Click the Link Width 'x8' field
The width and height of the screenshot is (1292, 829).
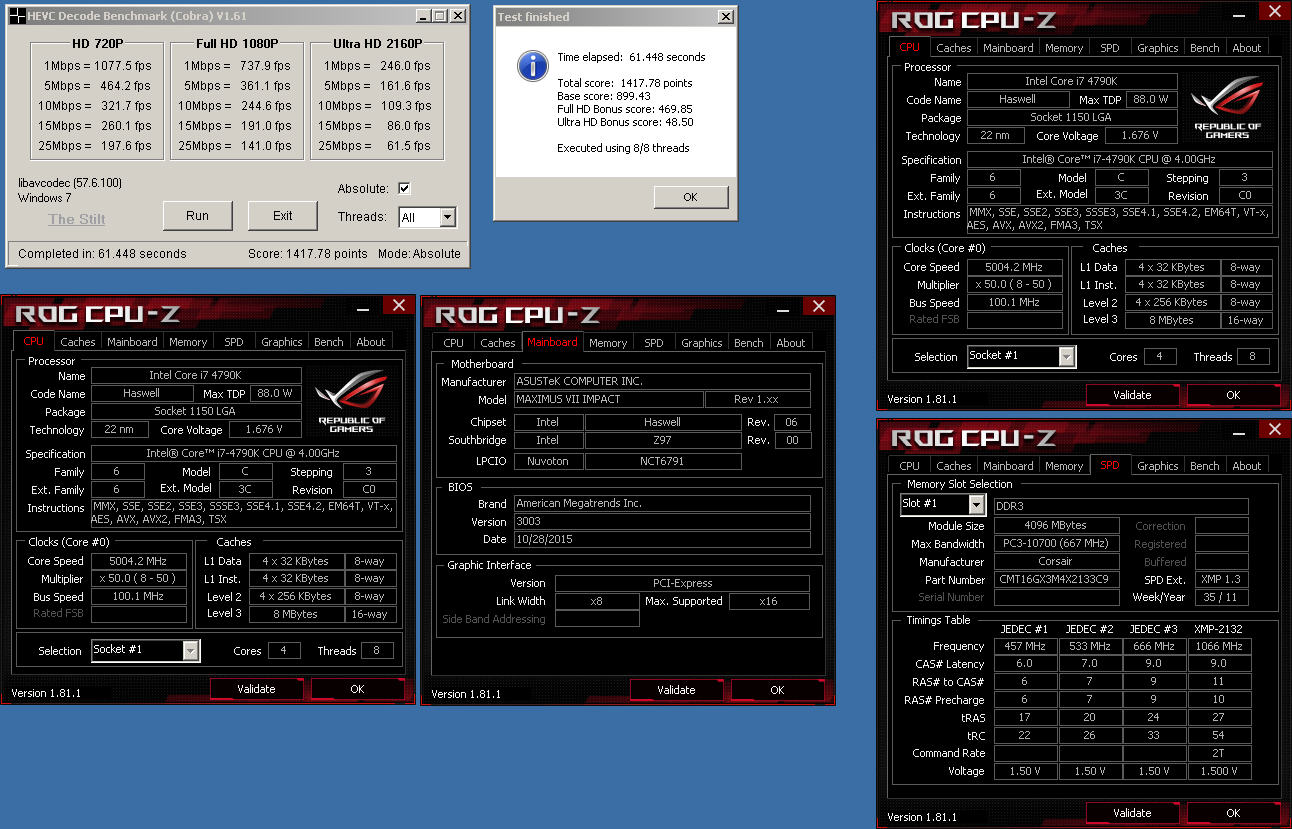point(597,601)
